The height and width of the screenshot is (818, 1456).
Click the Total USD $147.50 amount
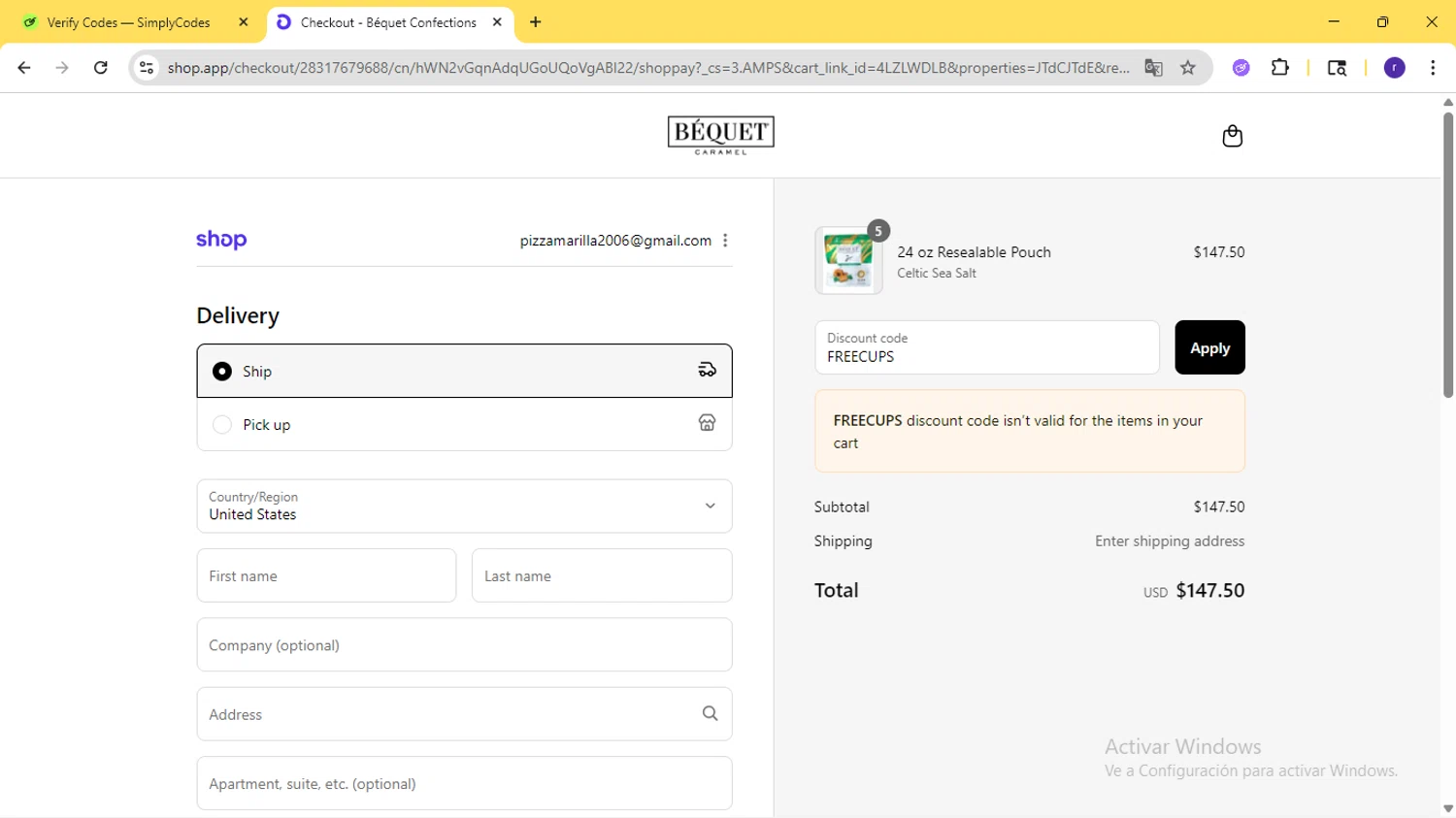pyautogui.click(x=1194, y=591)
